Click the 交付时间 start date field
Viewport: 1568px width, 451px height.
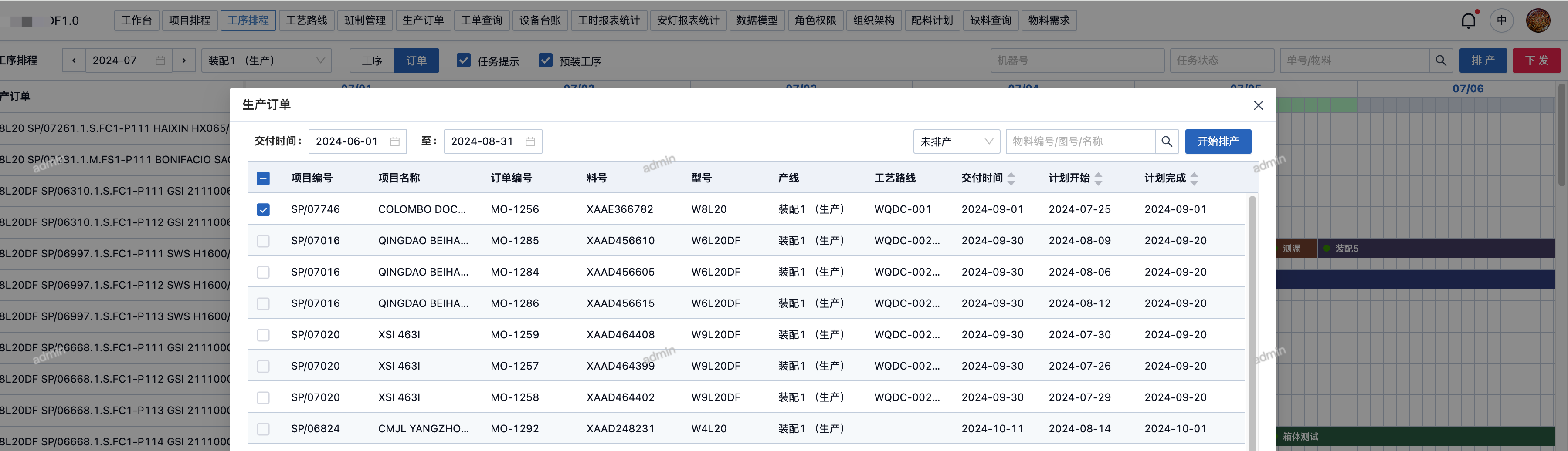(x=357, y=141)
